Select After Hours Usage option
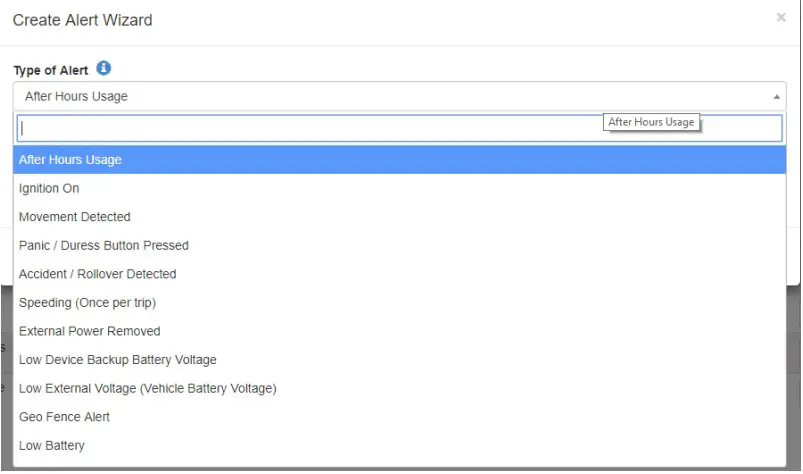 (x=70, y=160)
